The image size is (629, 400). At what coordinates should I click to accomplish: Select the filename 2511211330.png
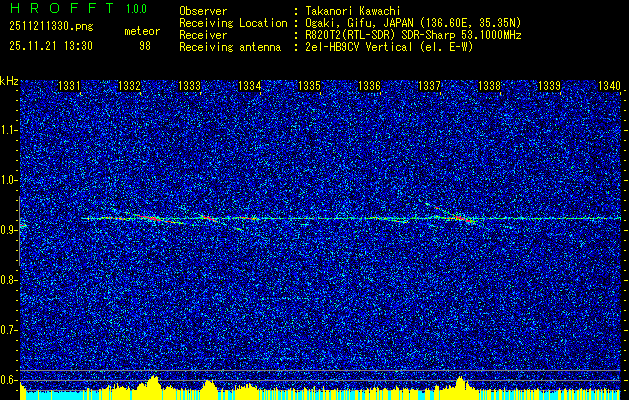(x=51, y=27)
